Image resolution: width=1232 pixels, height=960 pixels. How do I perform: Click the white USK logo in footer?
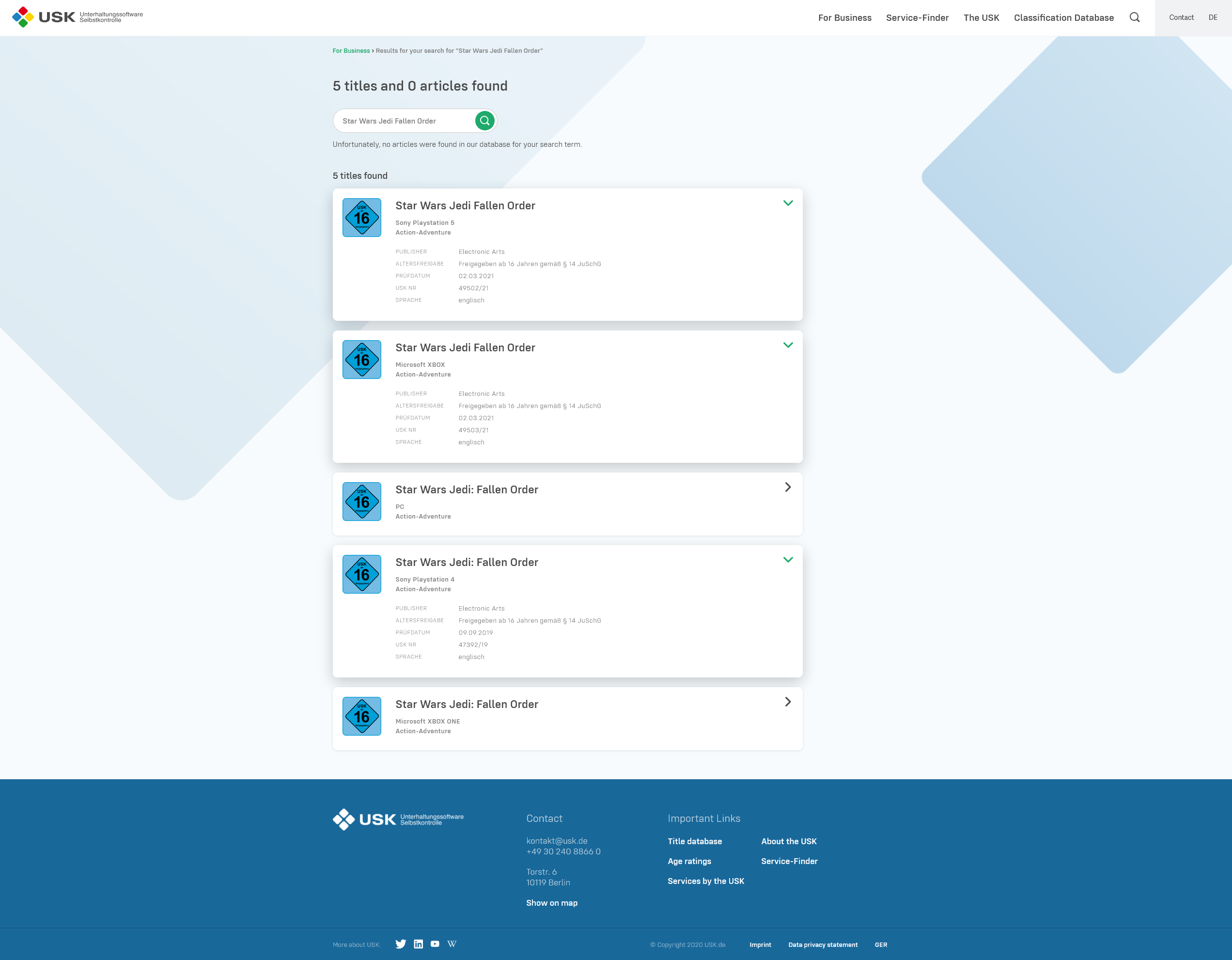(398, 819)
